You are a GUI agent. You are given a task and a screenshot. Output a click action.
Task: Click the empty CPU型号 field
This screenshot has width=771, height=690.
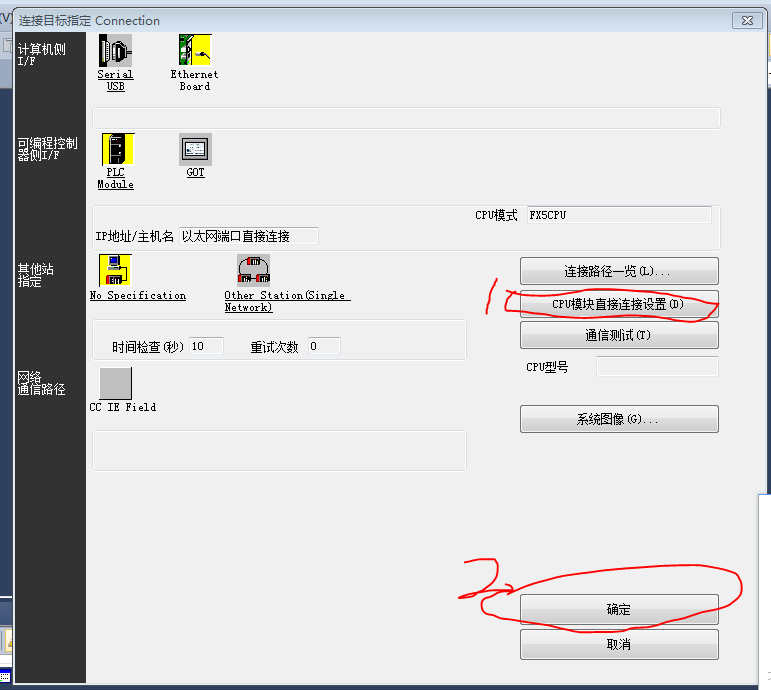click(657, 367)
